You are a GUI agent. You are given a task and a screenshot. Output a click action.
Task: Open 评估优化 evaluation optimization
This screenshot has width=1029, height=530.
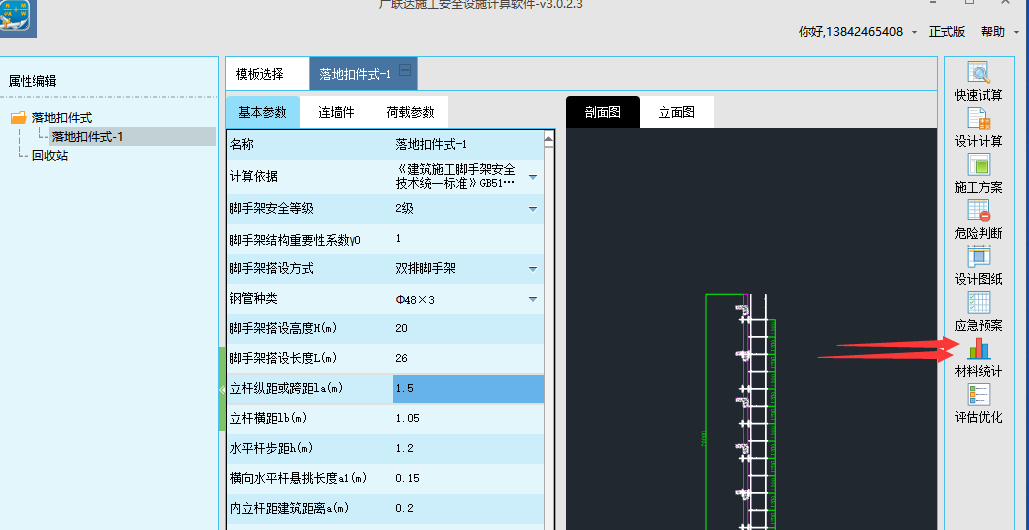978,404
